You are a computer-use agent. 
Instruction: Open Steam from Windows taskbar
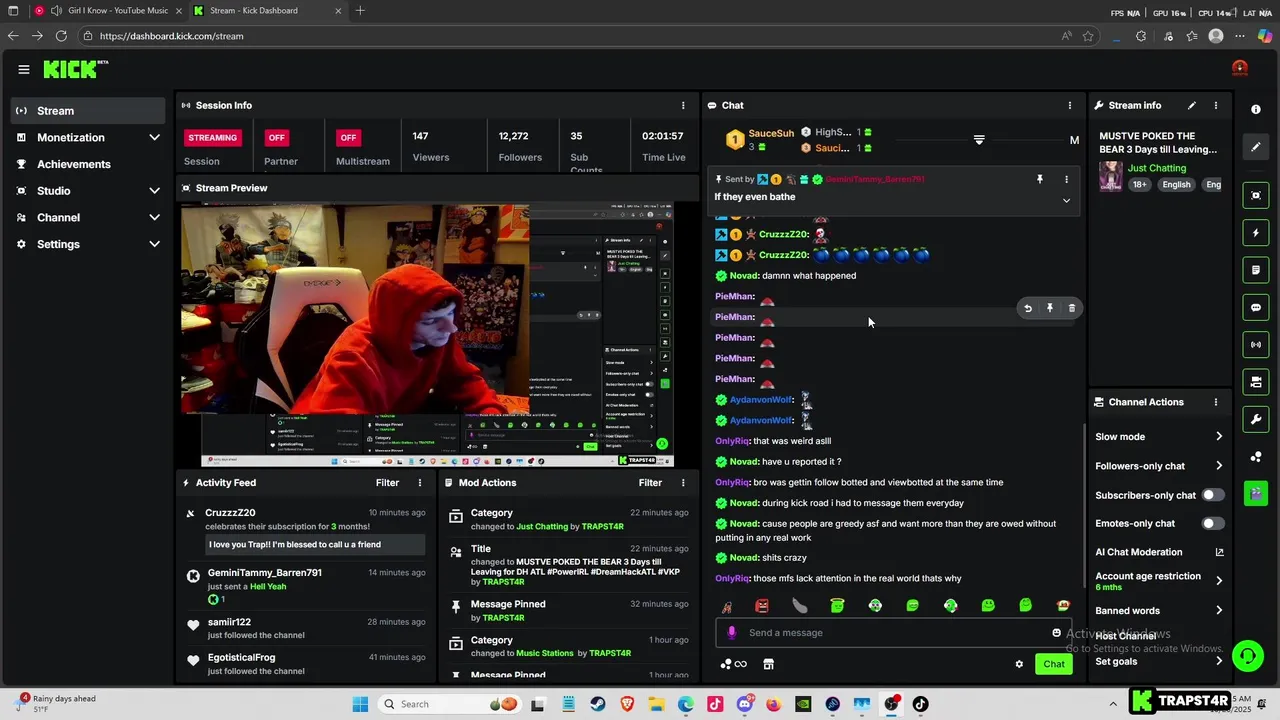[x=597, y=704]
